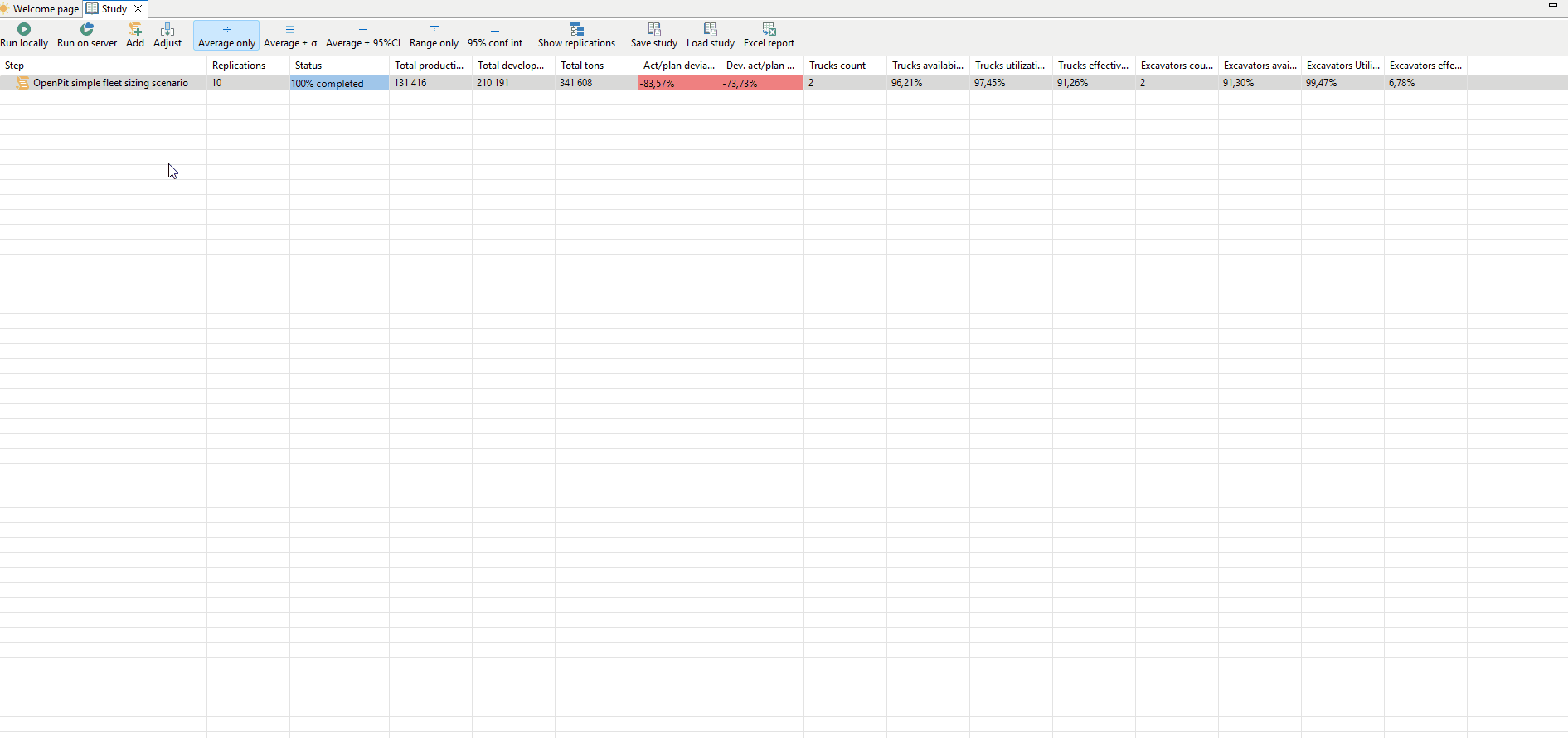
Task: Click red cell showing -73,73%
Action: click(762, 83)
